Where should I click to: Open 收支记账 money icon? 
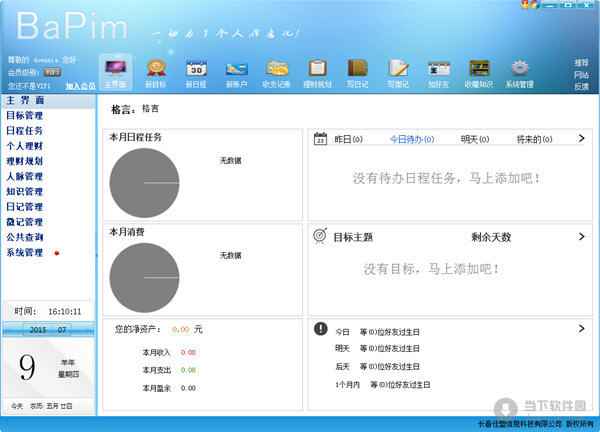(277, 68)
